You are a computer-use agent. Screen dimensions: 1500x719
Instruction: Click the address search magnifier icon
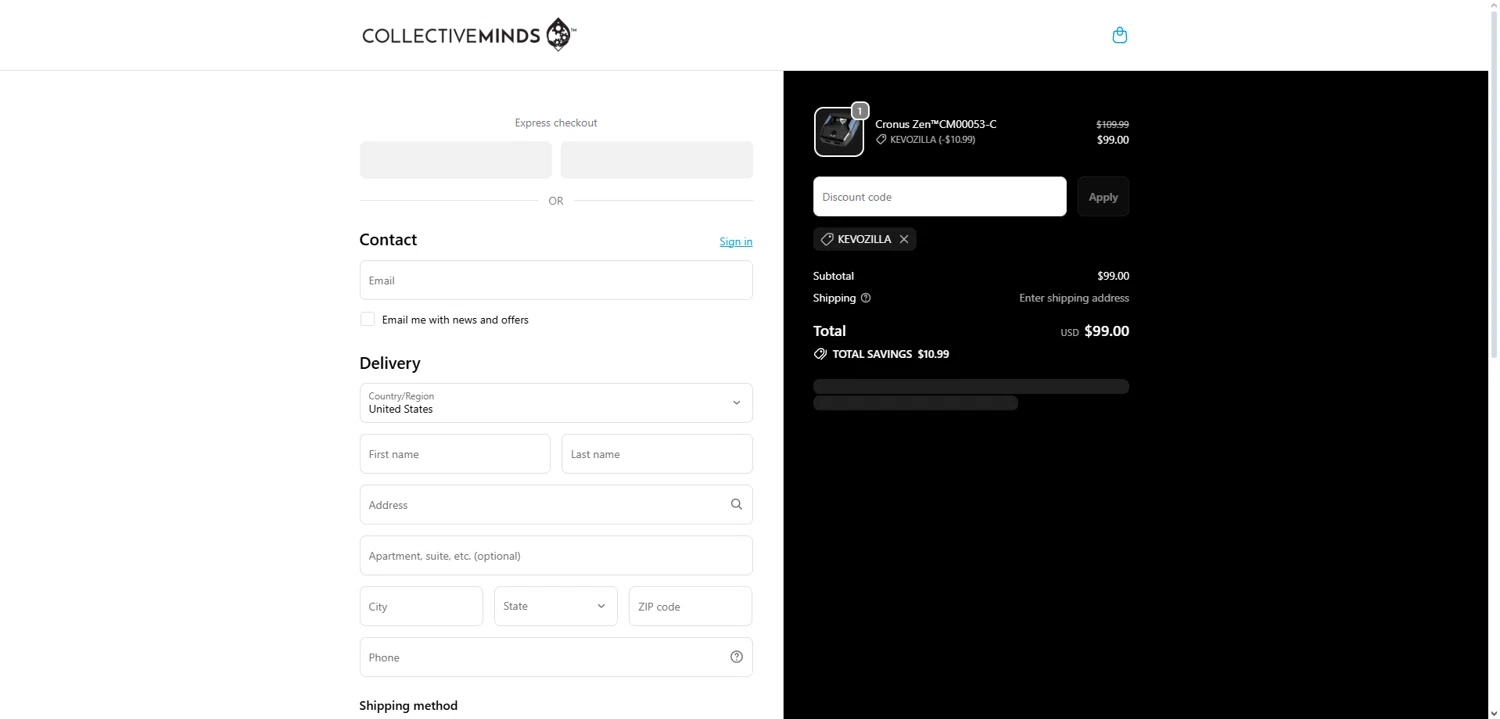pos(736,505)
